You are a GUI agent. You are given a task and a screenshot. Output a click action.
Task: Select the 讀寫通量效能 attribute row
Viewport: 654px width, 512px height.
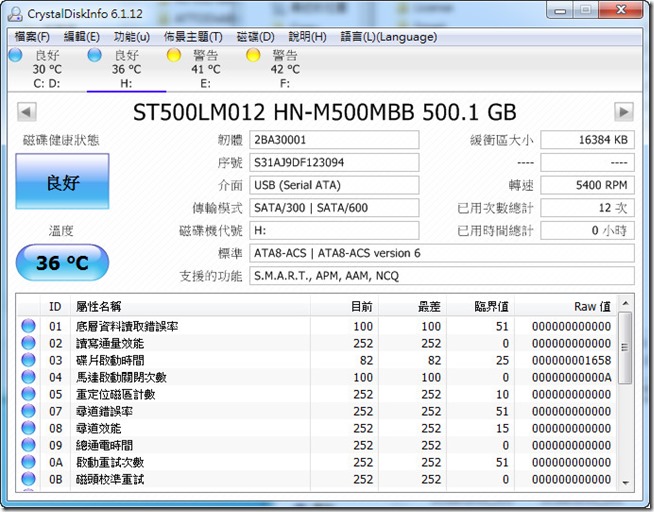(x=317, y=343)
